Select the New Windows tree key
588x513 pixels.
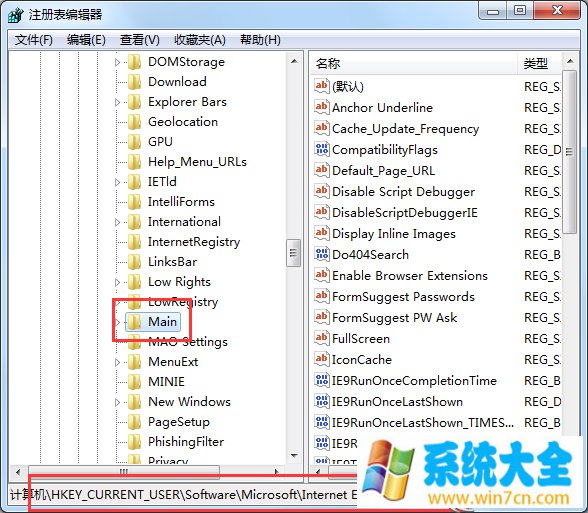coord(189,402)
